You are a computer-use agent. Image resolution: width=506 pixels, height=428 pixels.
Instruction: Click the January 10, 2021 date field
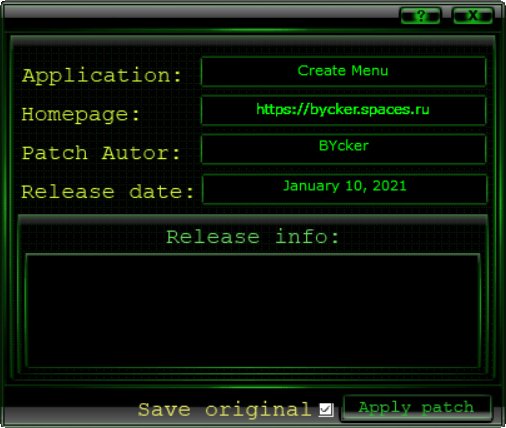coord(344,189)
